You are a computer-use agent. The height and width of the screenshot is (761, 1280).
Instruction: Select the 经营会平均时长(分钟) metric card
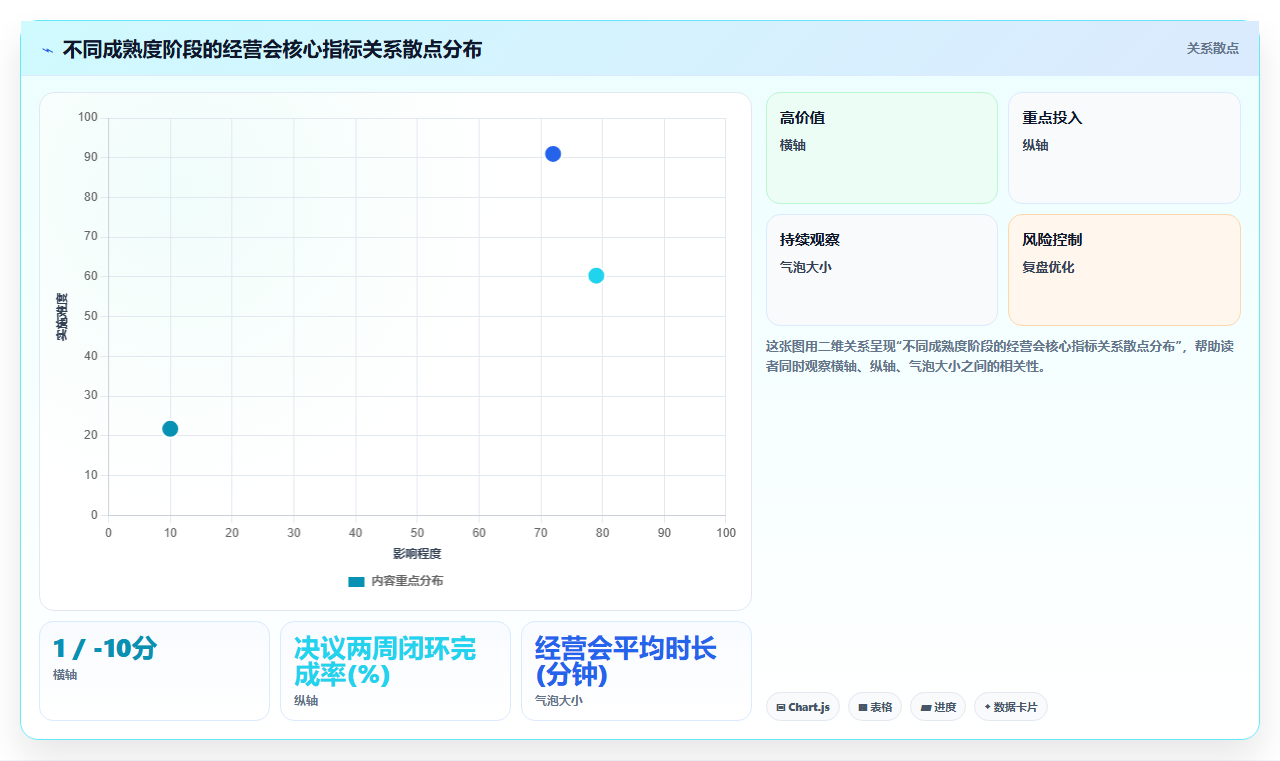pyautogui.click(x=636, y=671)
